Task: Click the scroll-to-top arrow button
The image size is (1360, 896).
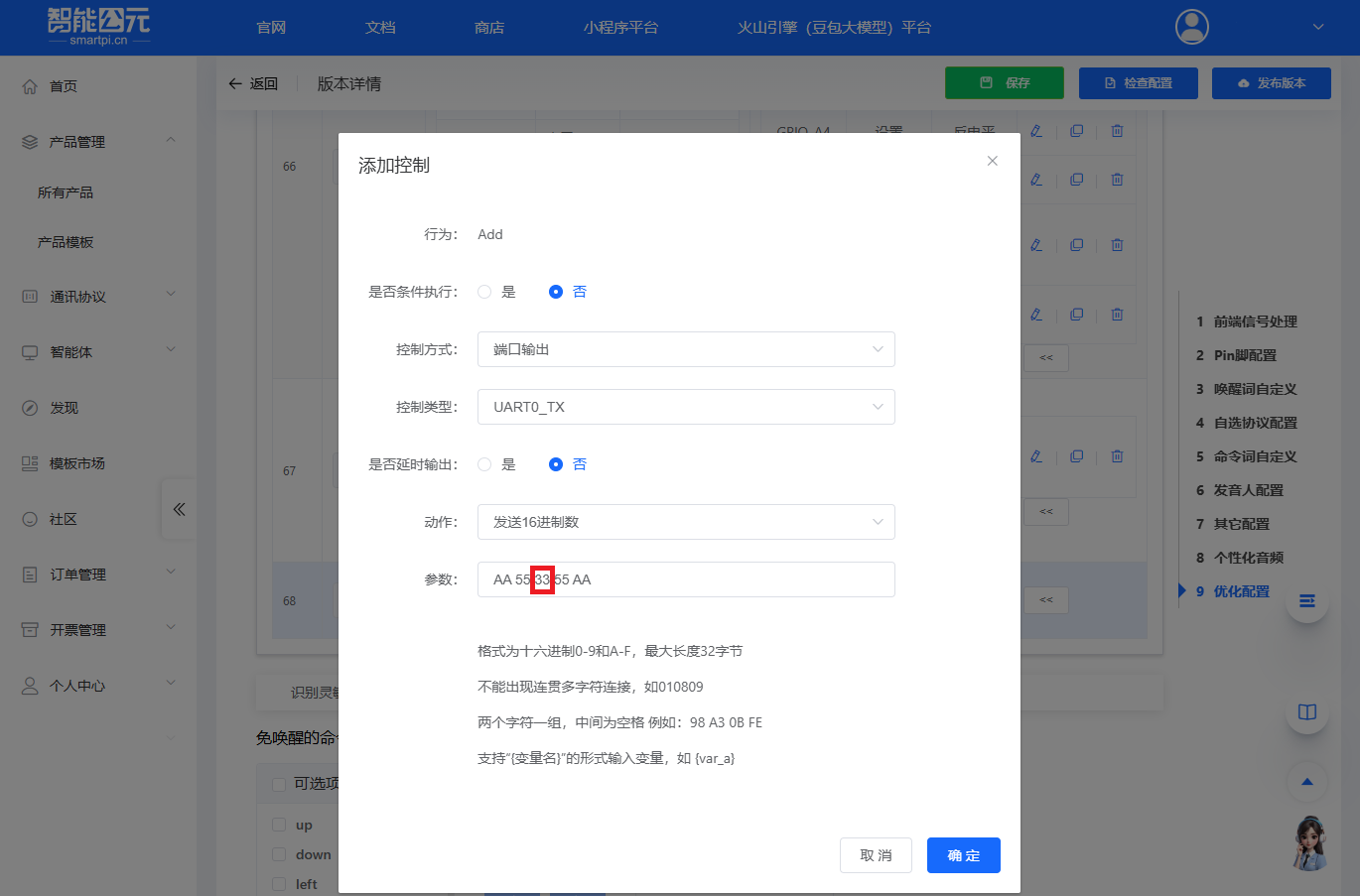Action: [x=1306, y=782]
